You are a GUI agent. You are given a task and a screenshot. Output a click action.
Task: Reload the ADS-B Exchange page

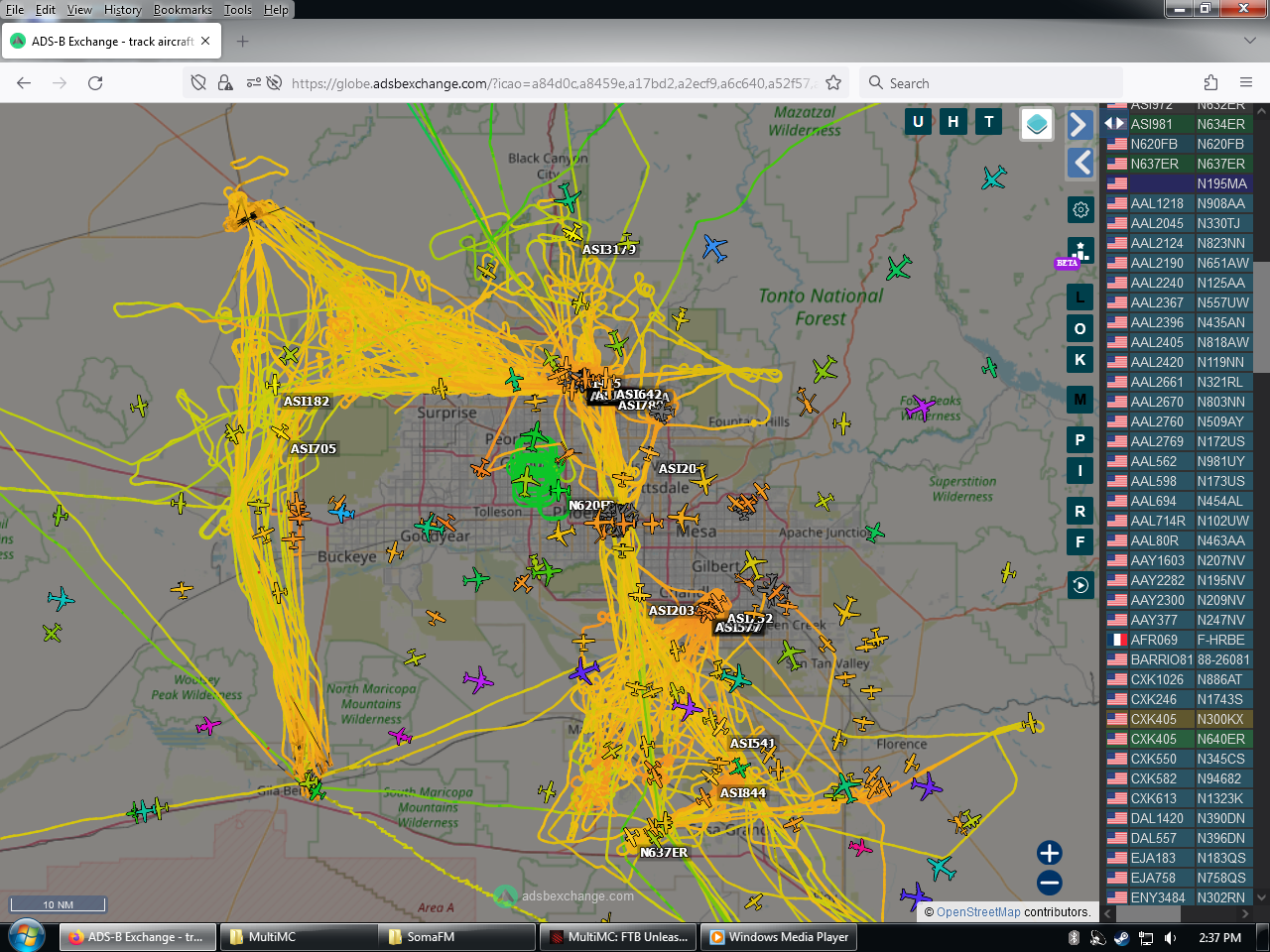[x=95, y=83]
